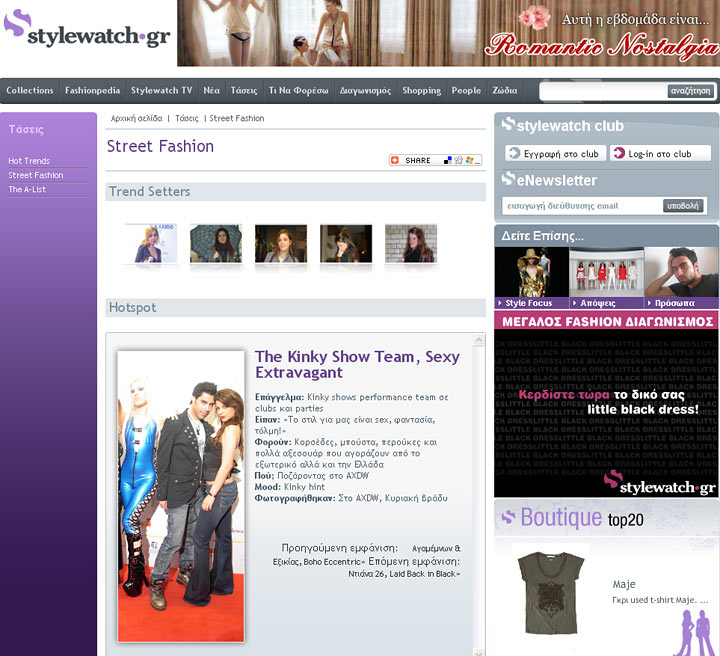The image size is (720, 656).
Task: Click the Street Fashion breadcrumb
Action: pos(237,118)
